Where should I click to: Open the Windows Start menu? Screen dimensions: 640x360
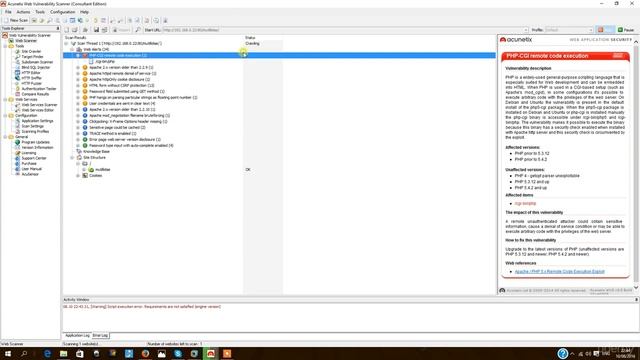8,353
